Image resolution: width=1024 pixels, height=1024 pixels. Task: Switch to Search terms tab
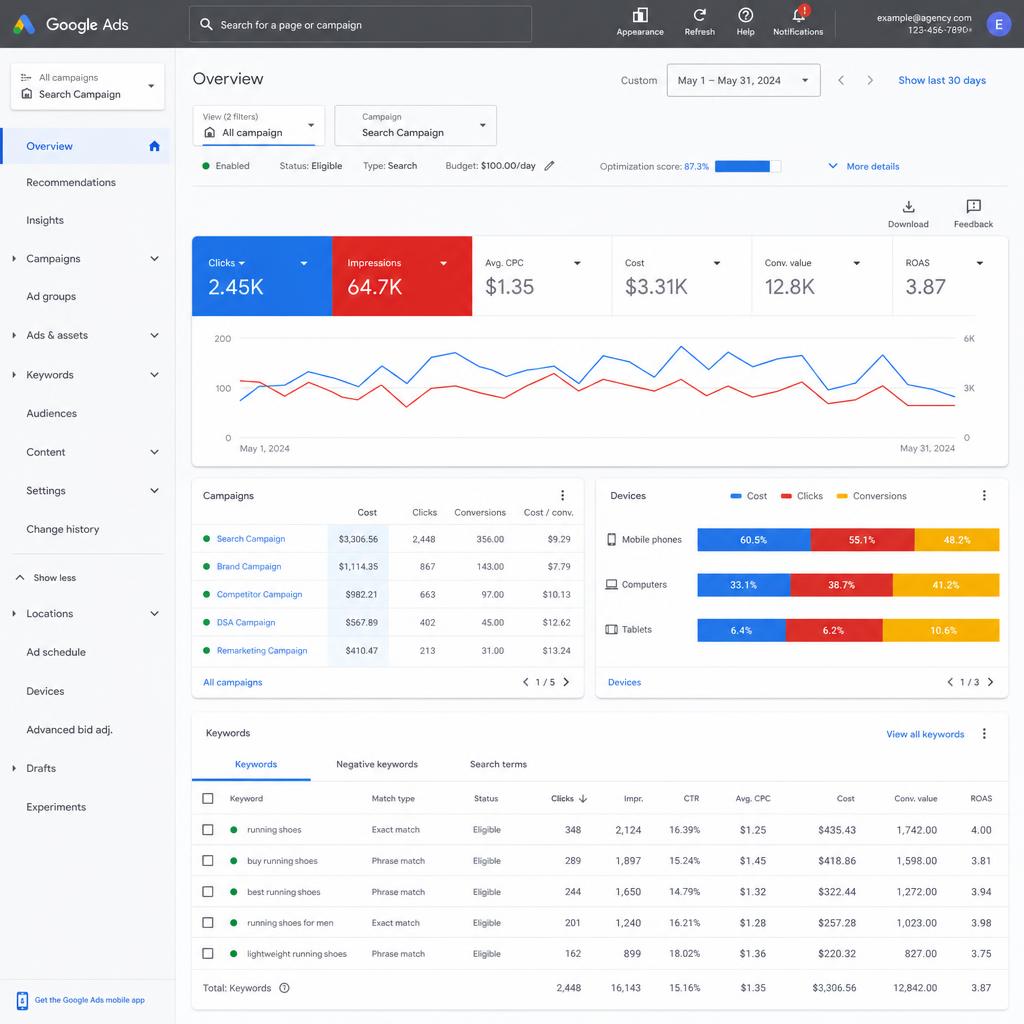point(498,764)
